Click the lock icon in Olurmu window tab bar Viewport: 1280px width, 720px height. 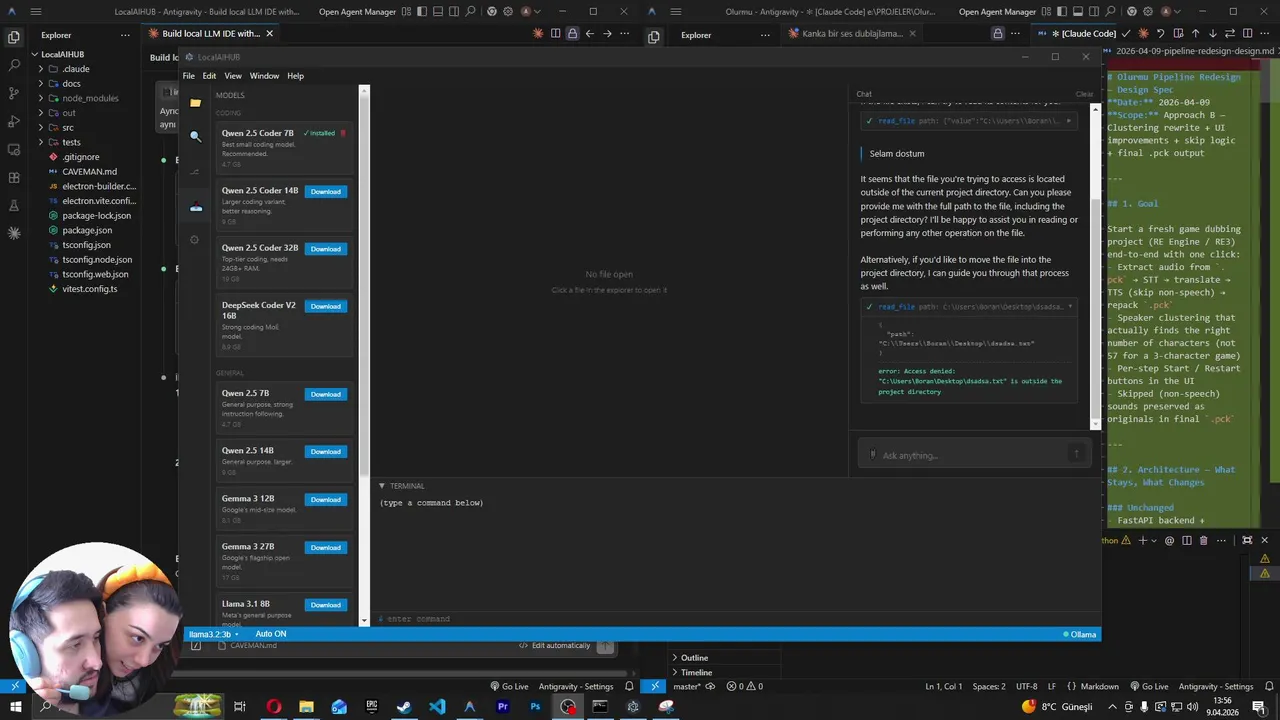998,33
